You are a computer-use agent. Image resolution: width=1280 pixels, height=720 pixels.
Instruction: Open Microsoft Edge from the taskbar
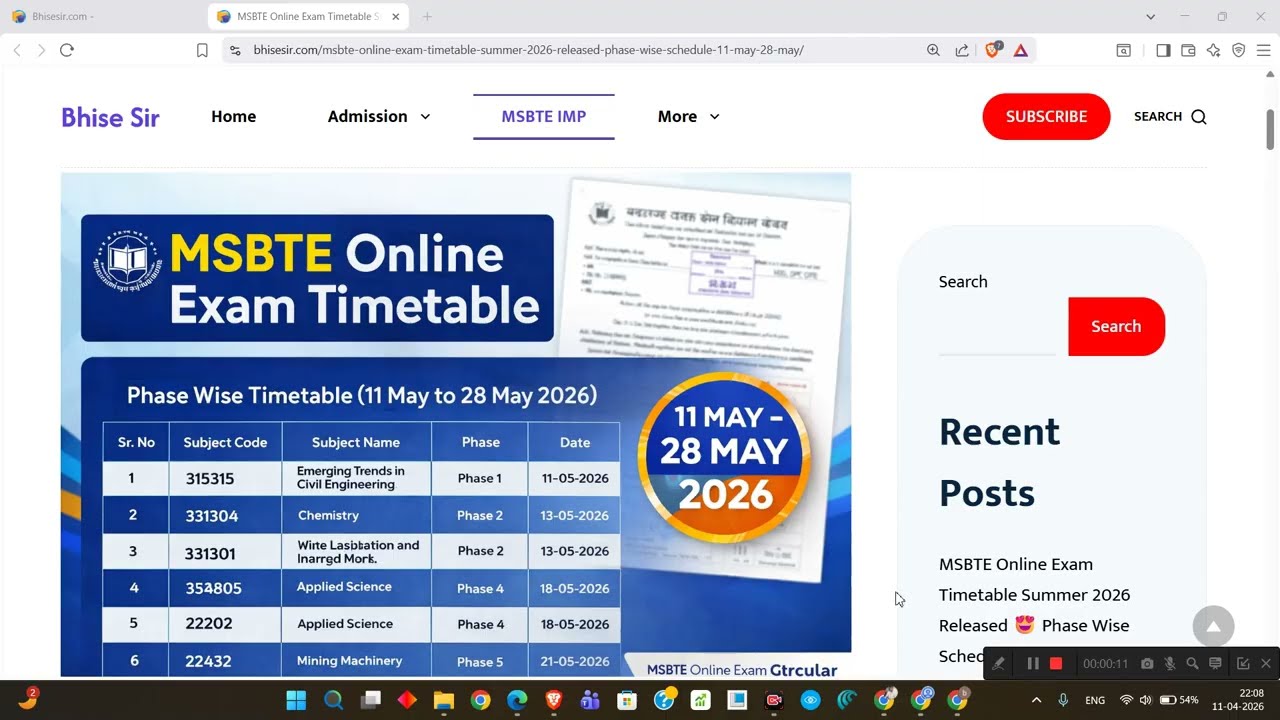(x=517, y=700)
